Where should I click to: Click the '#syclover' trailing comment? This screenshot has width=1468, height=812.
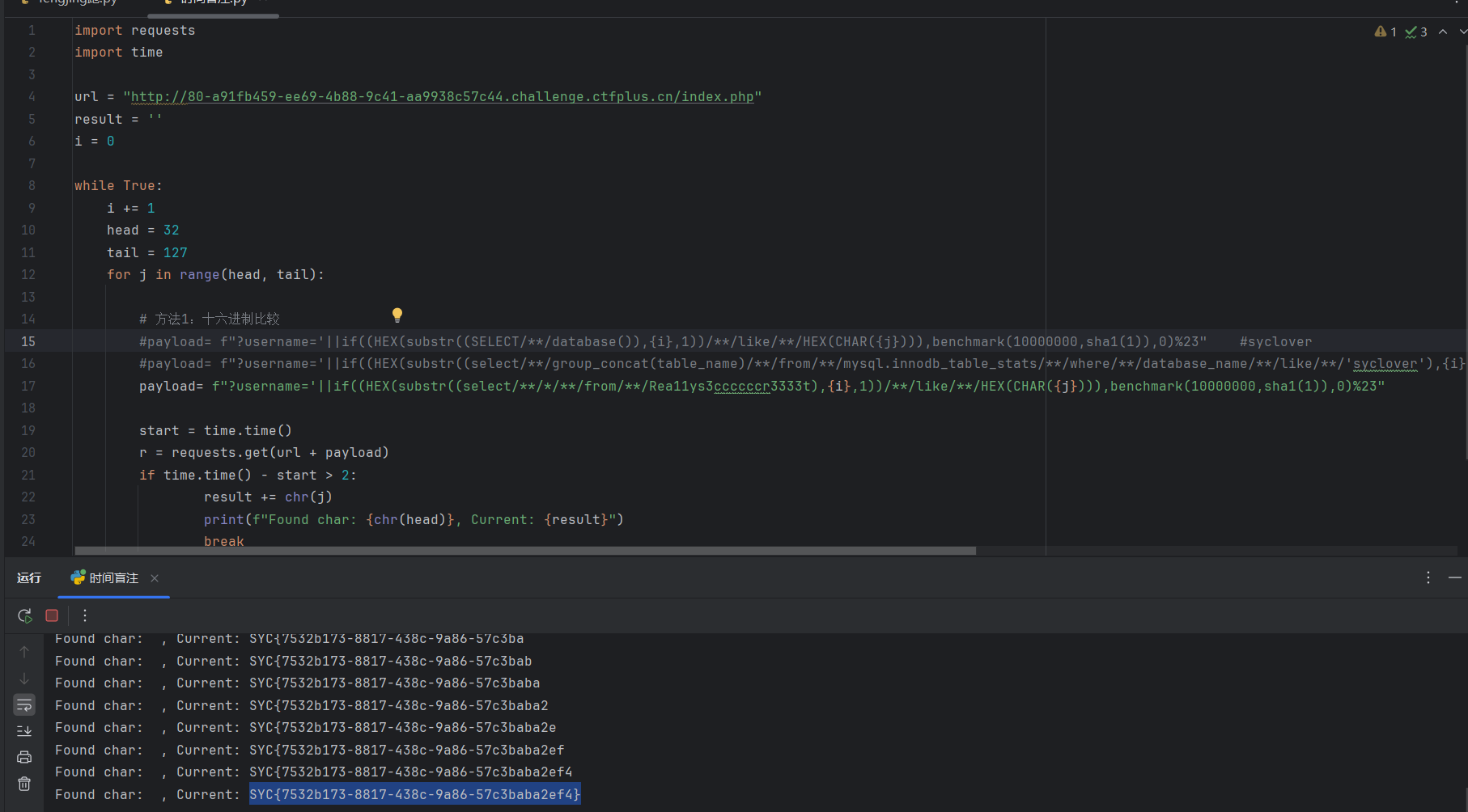point(1276,341)
